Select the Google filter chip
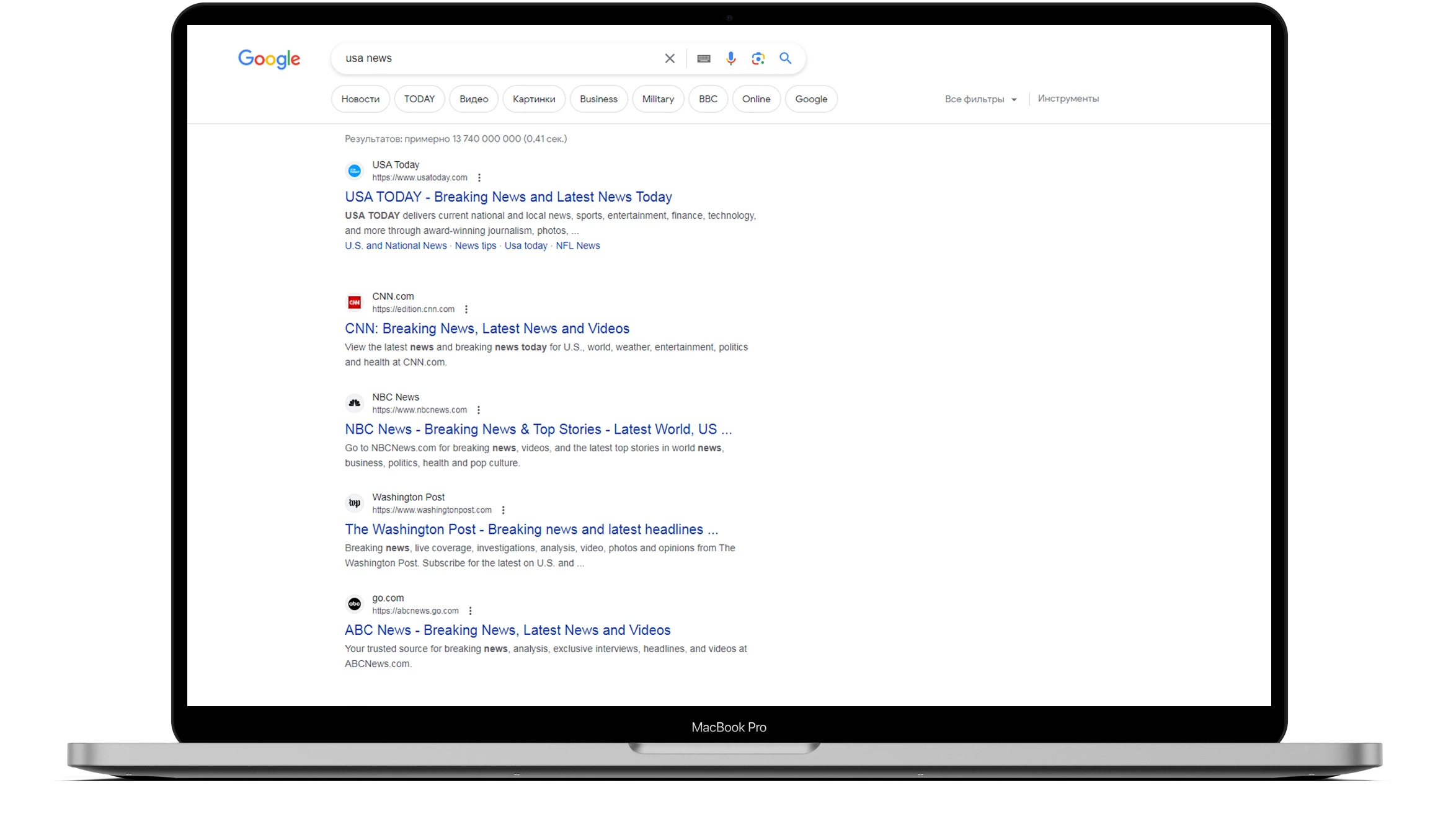1456x819 pixels. coord(811,99)
